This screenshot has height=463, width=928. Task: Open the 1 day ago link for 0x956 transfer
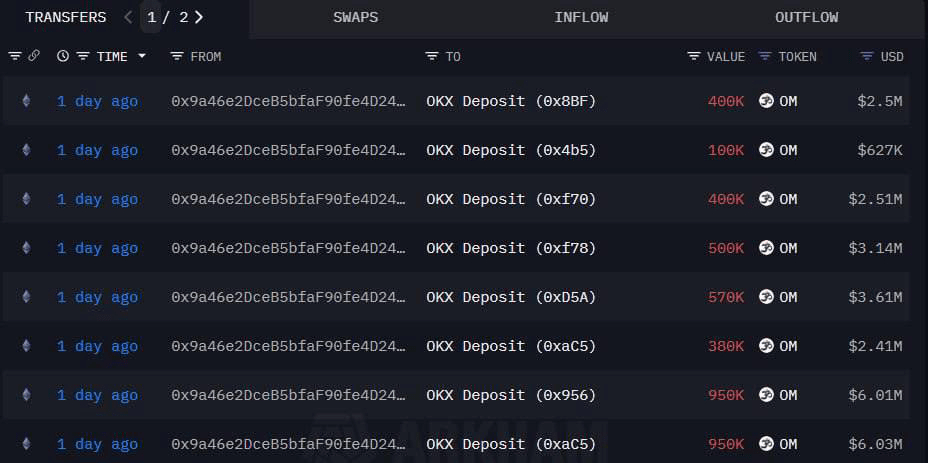(x=97, y=395)
